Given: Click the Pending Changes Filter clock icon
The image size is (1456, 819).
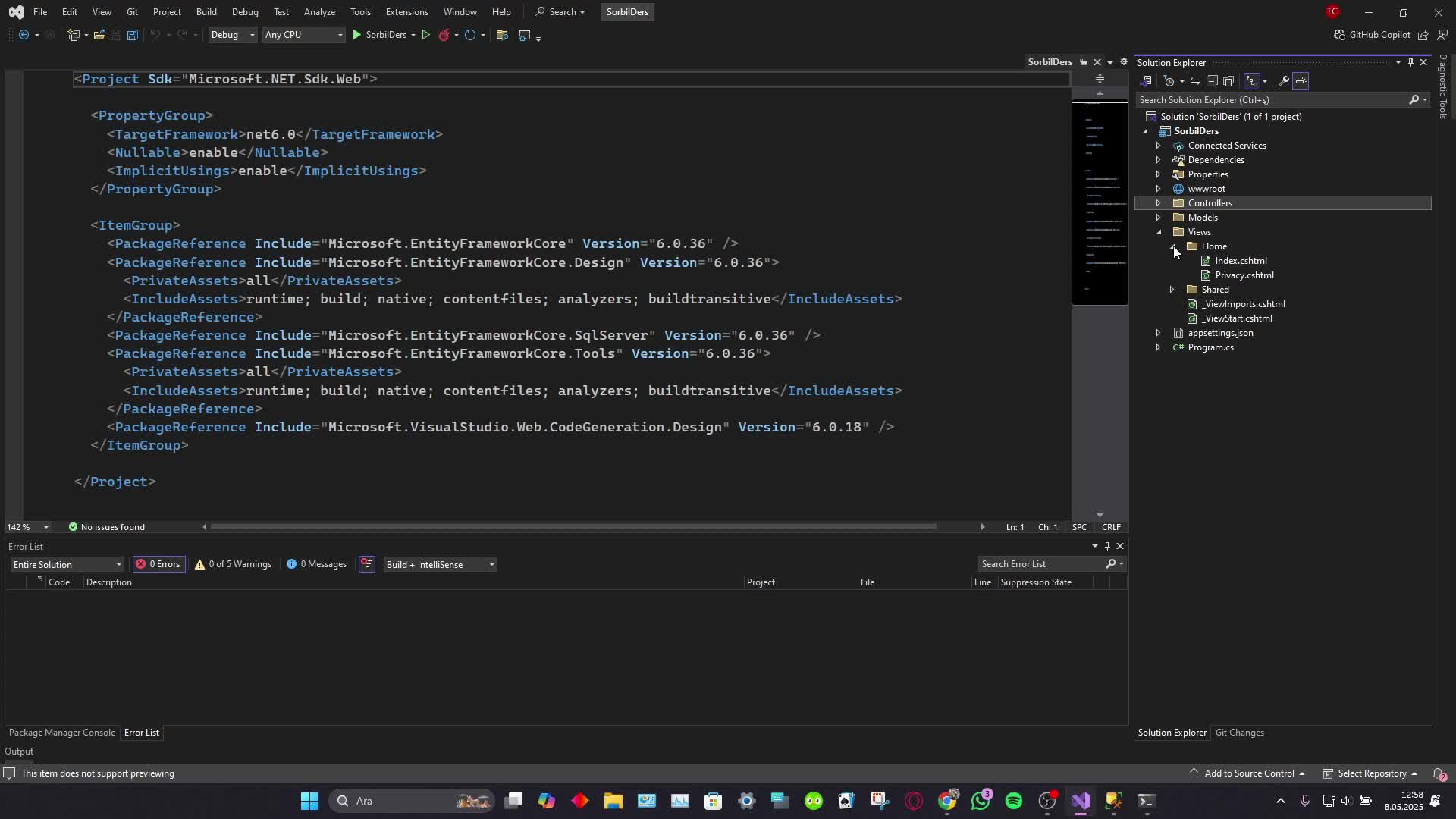Looking at the screenshot, I should 1169,81.
